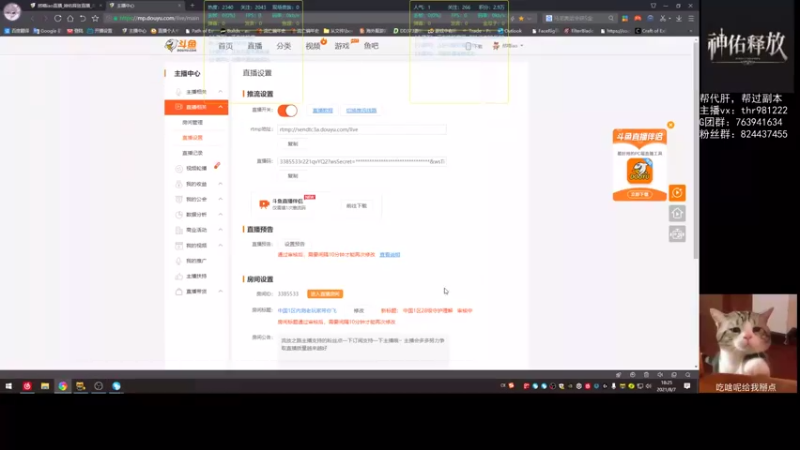Open 分类 in the top navigation
800x450 pixels.
click(x=284, y=46)
